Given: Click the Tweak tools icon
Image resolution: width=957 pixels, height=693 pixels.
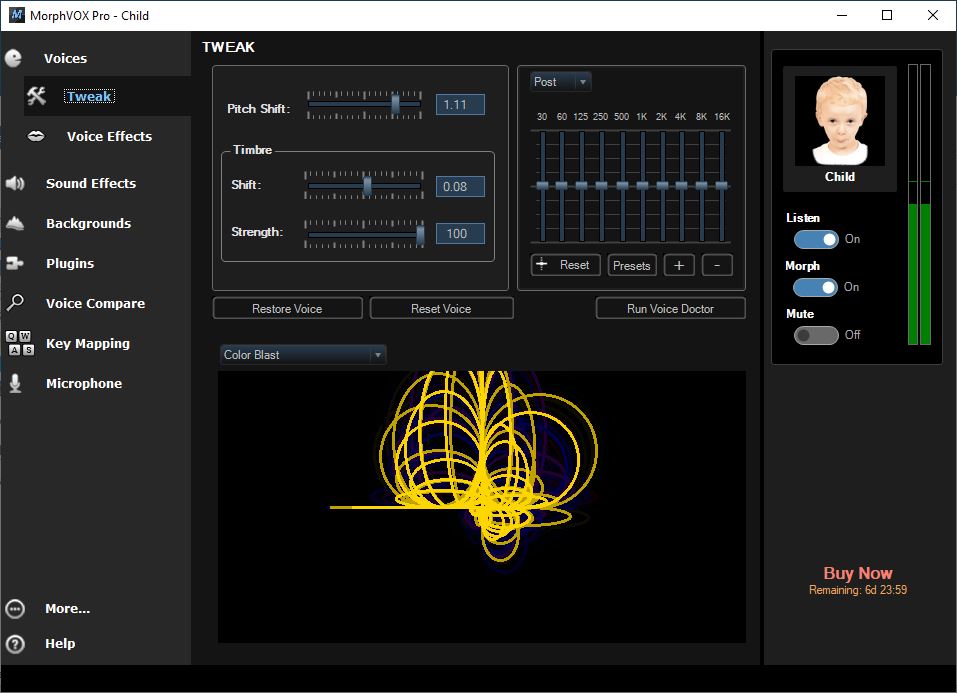Looking at the screenshot, I should 36,96.
